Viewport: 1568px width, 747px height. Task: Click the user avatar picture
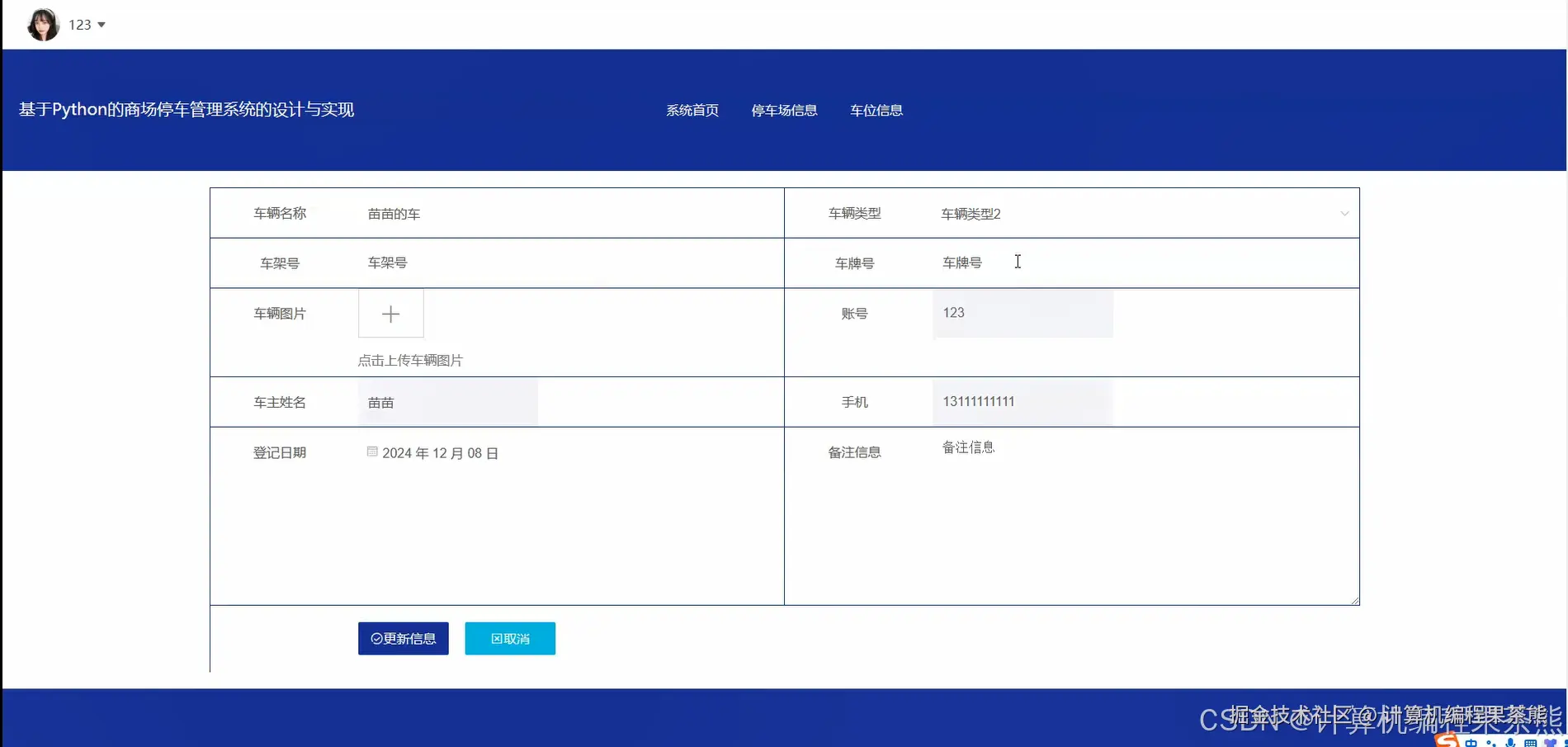pos(43,25)
